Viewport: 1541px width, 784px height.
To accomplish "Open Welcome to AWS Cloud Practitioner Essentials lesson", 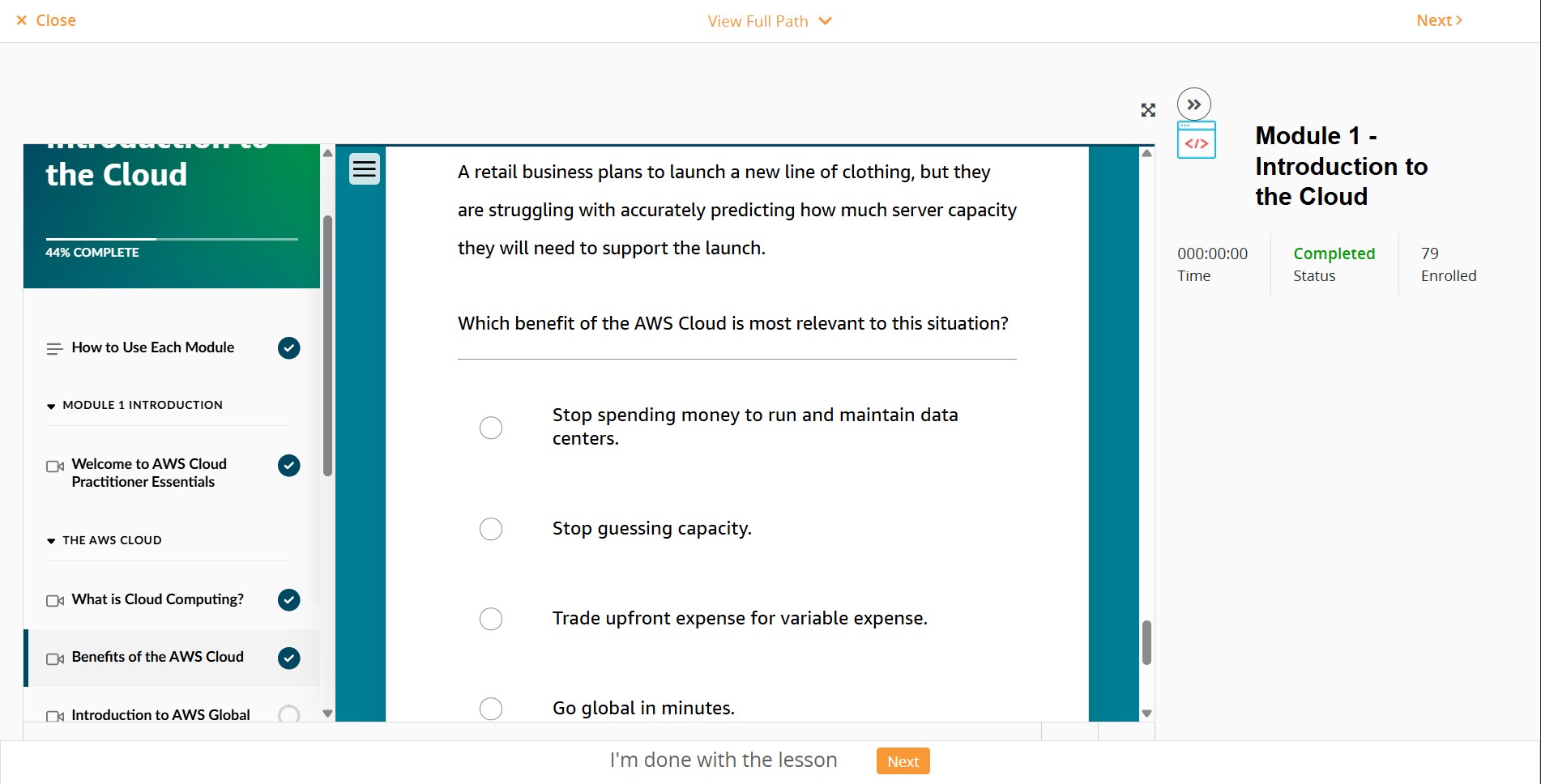I will pos(149,473).
